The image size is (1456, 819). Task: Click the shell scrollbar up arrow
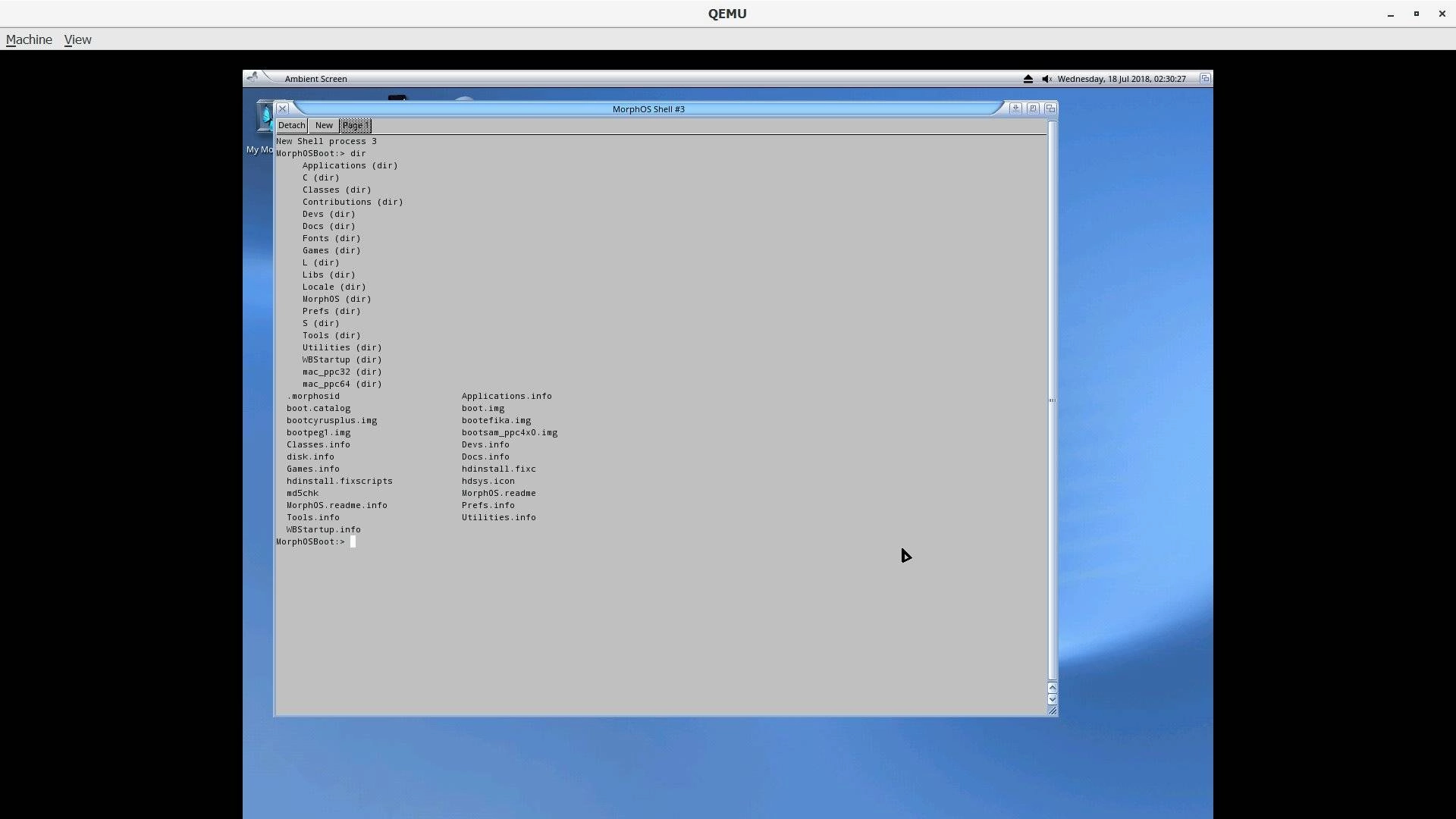coord(1052,687)
